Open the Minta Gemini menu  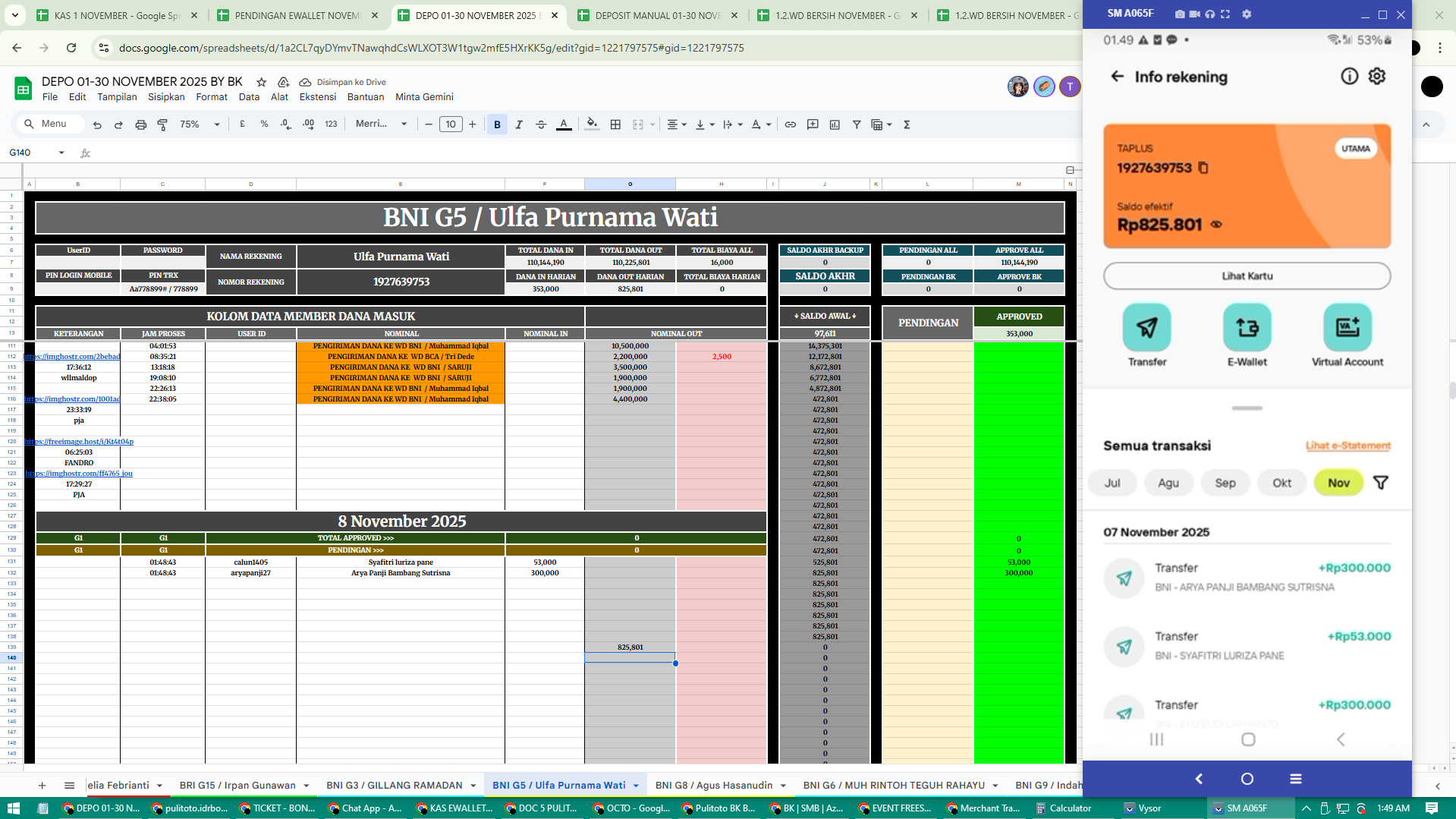pyautogui.click(x=424, y=97)
